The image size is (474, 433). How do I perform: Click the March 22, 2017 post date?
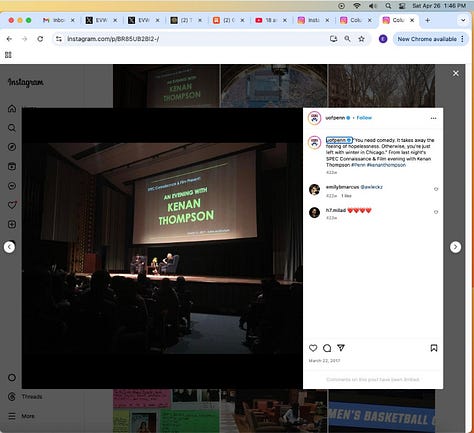coord(324,361)
